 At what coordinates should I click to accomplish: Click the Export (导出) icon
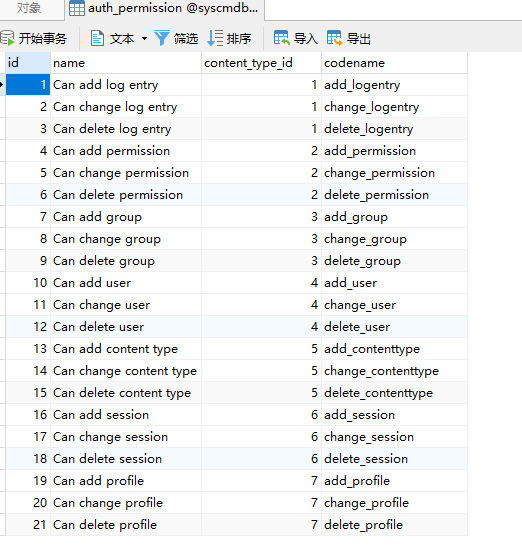(x=334, y=38)
